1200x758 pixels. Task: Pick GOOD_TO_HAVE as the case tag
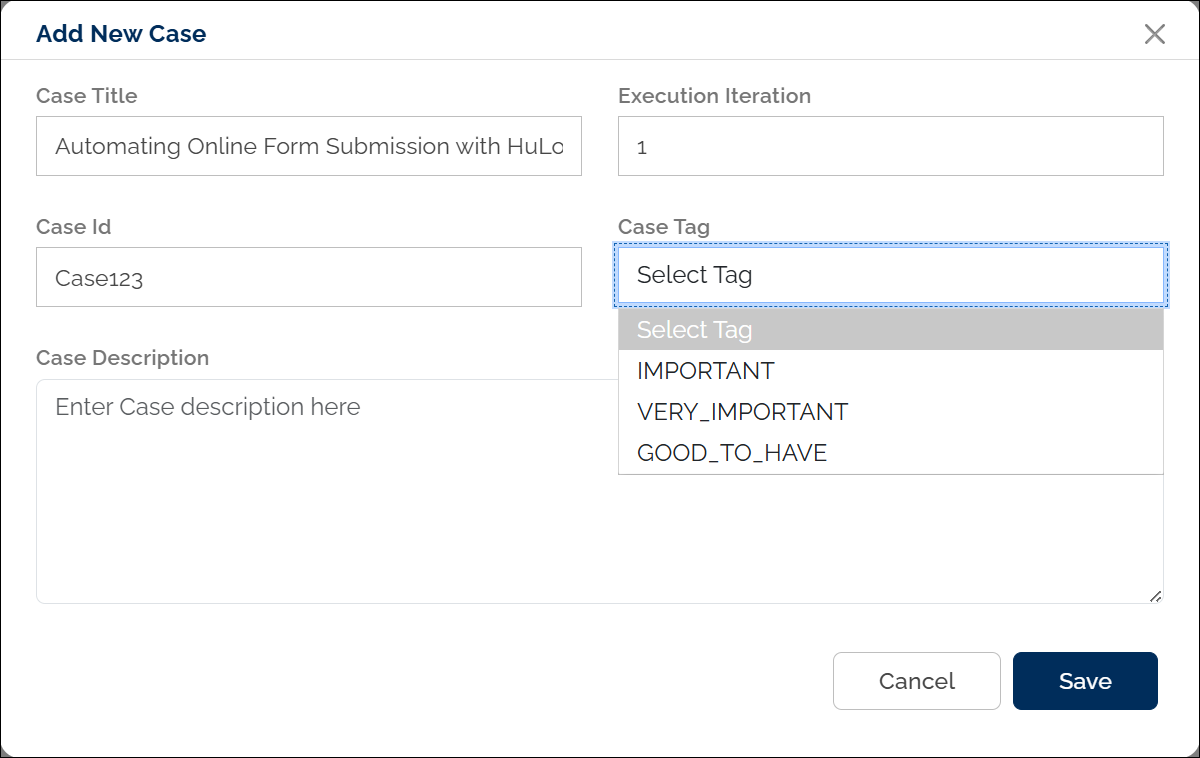click(732, 452)
